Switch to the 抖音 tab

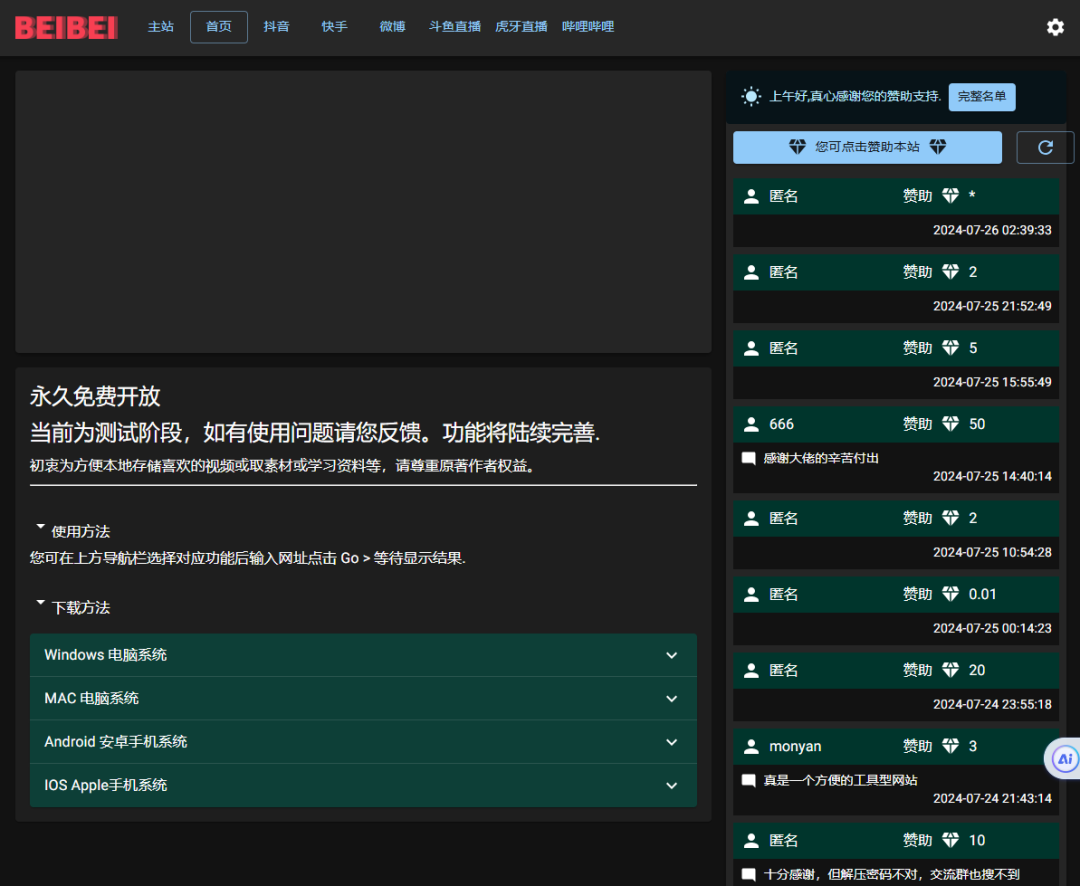pos(277,27)
